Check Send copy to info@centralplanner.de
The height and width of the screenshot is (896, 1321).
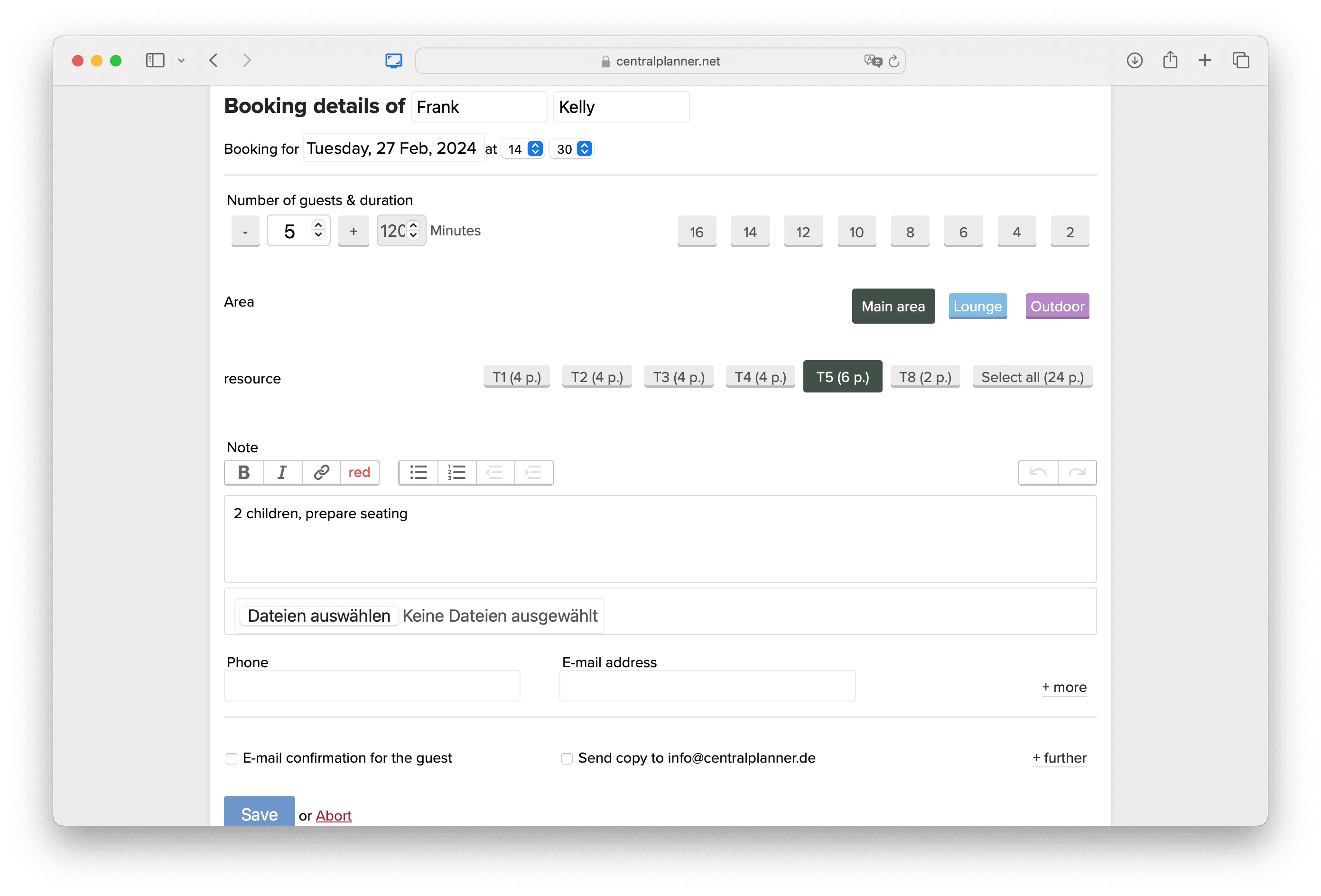(567, 759)
